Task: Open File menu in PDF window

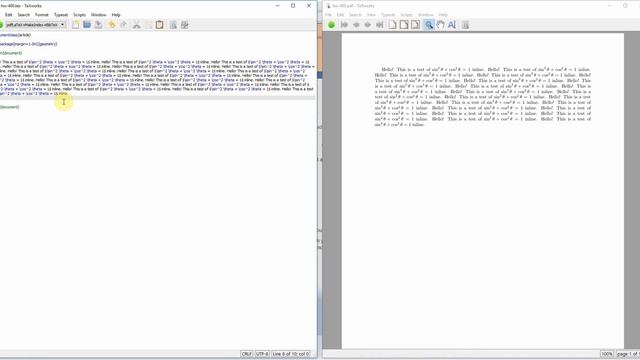Action: click(328, 15)
